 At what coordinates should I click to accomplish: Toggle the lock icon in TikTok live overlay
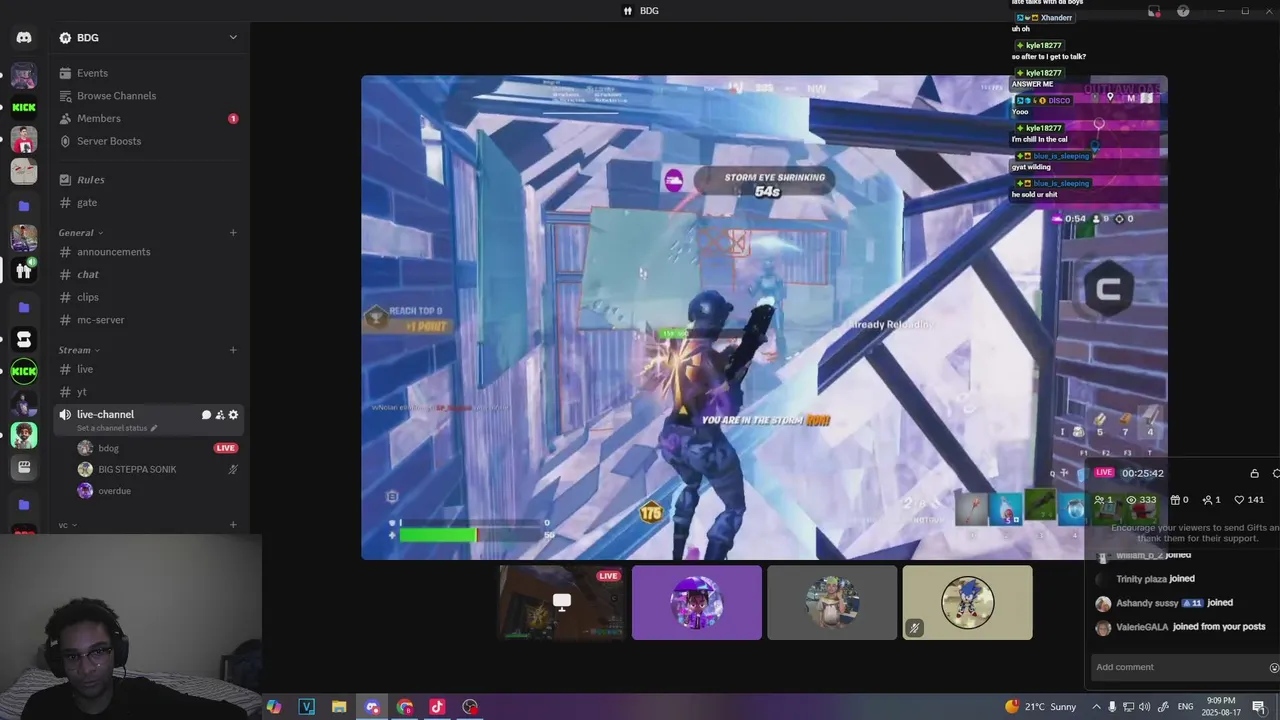tap(1255, 473)
